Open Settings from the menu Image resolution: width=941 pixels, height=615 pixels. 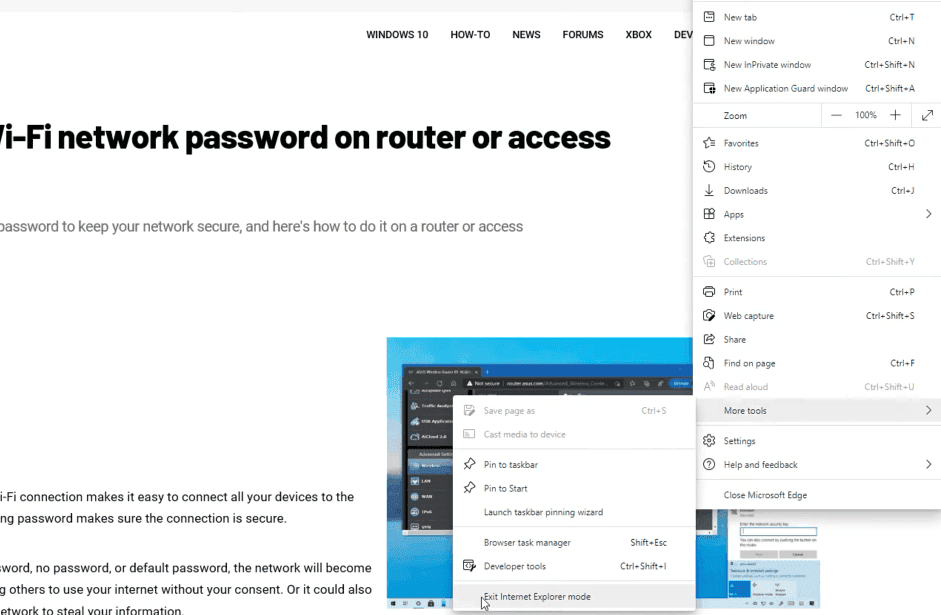[x=817, y=440]
